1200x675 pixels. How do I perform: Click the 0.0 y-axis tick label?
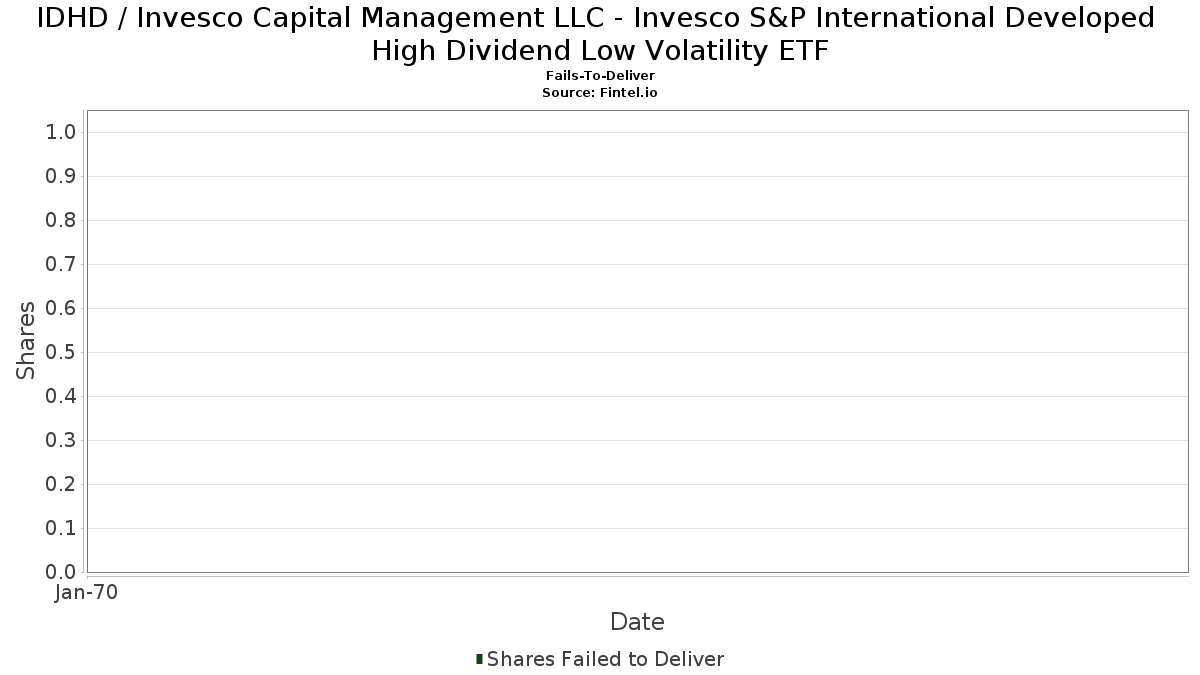[x=62, y=573]
